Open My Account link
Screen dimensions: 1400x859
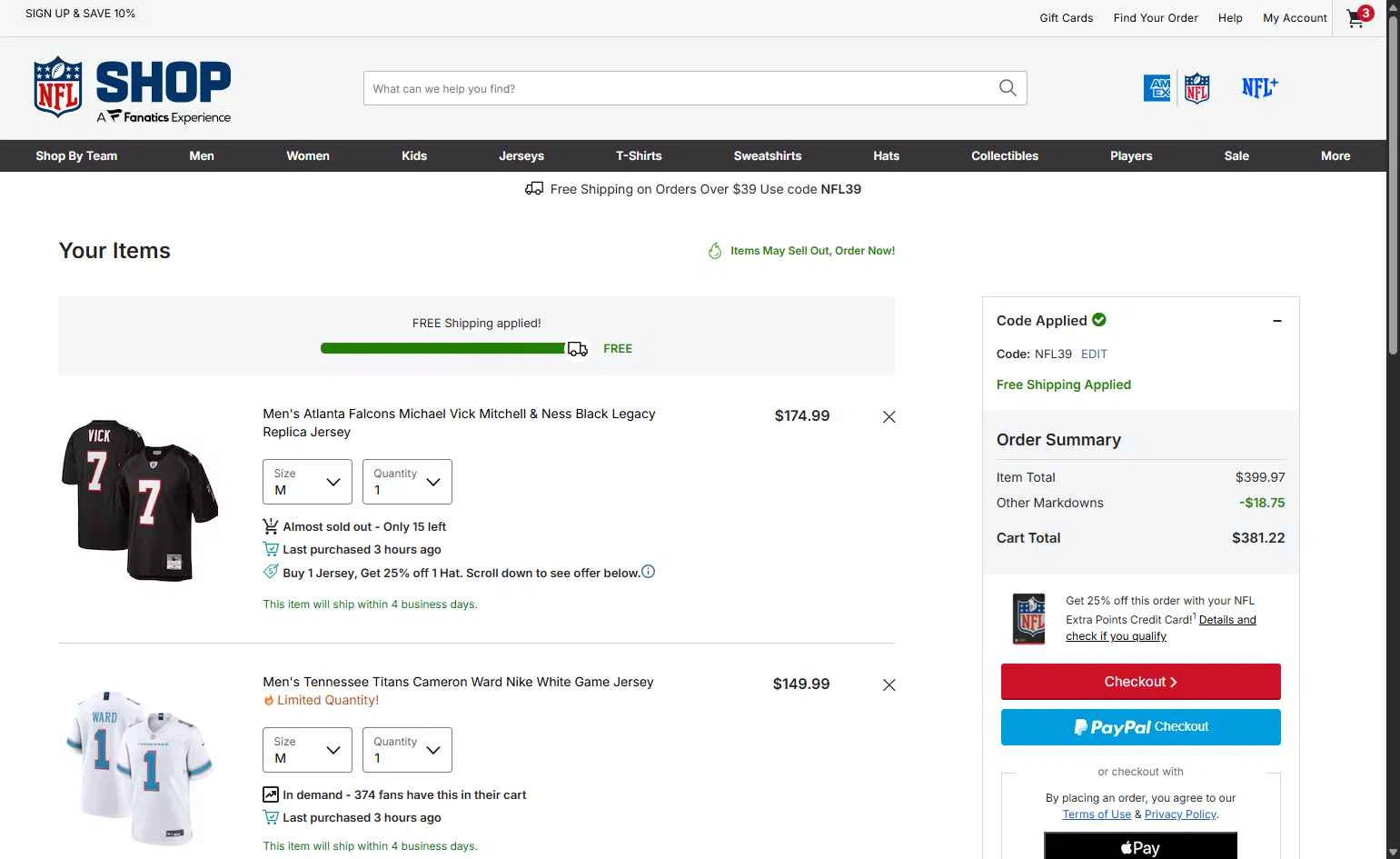[x=1295, y=18]
